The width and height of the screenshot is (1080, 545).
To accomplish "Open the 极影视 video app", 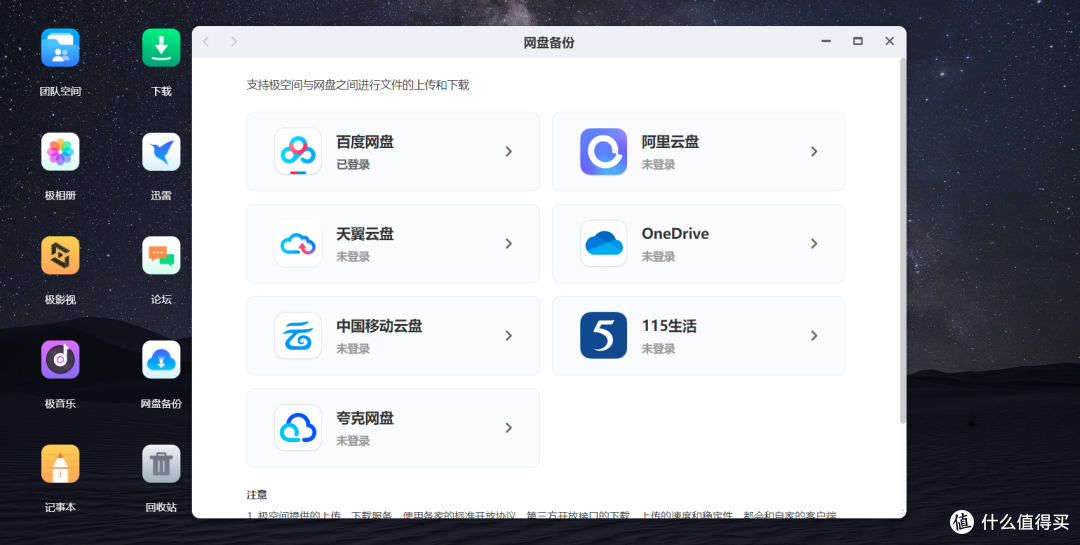I will (60, 256).
